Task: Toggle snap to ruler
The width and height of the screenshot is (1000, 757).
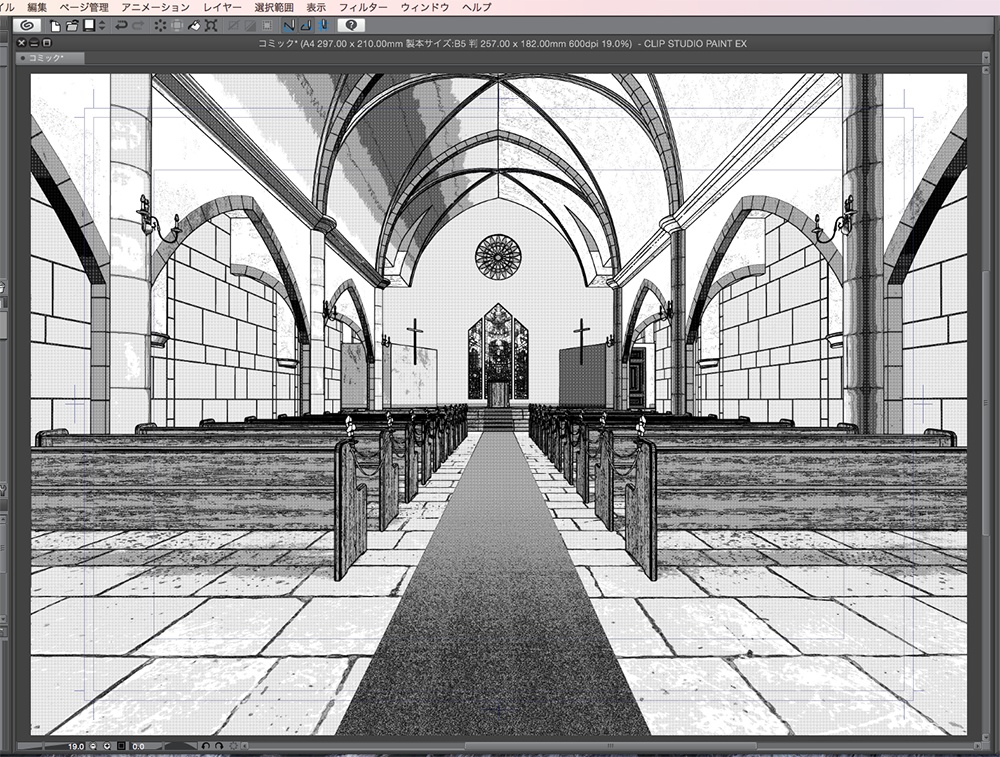Action: [289, 26]
